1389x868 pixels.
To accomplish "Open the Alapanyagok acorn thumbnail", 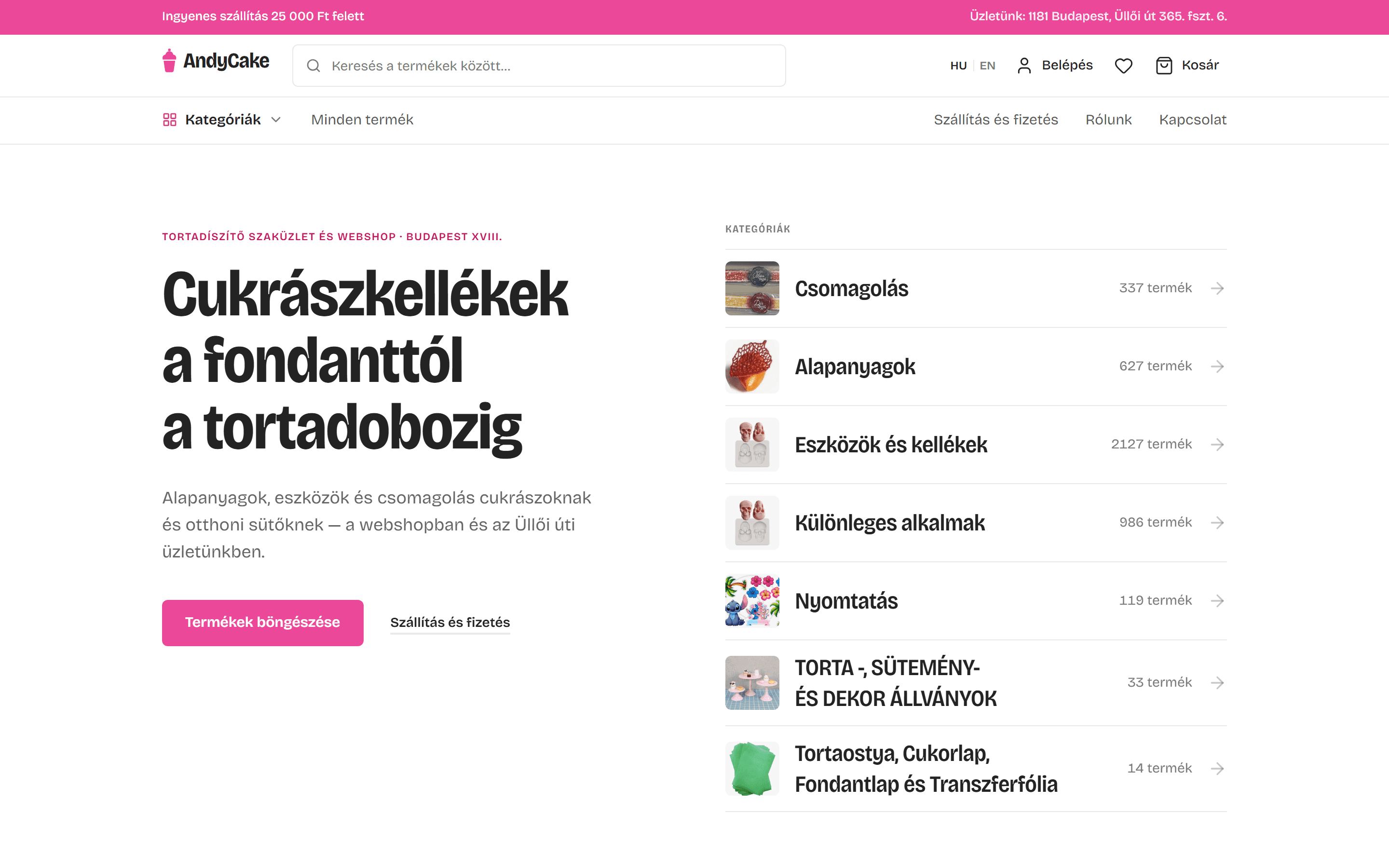I will (x=752, y=366).
